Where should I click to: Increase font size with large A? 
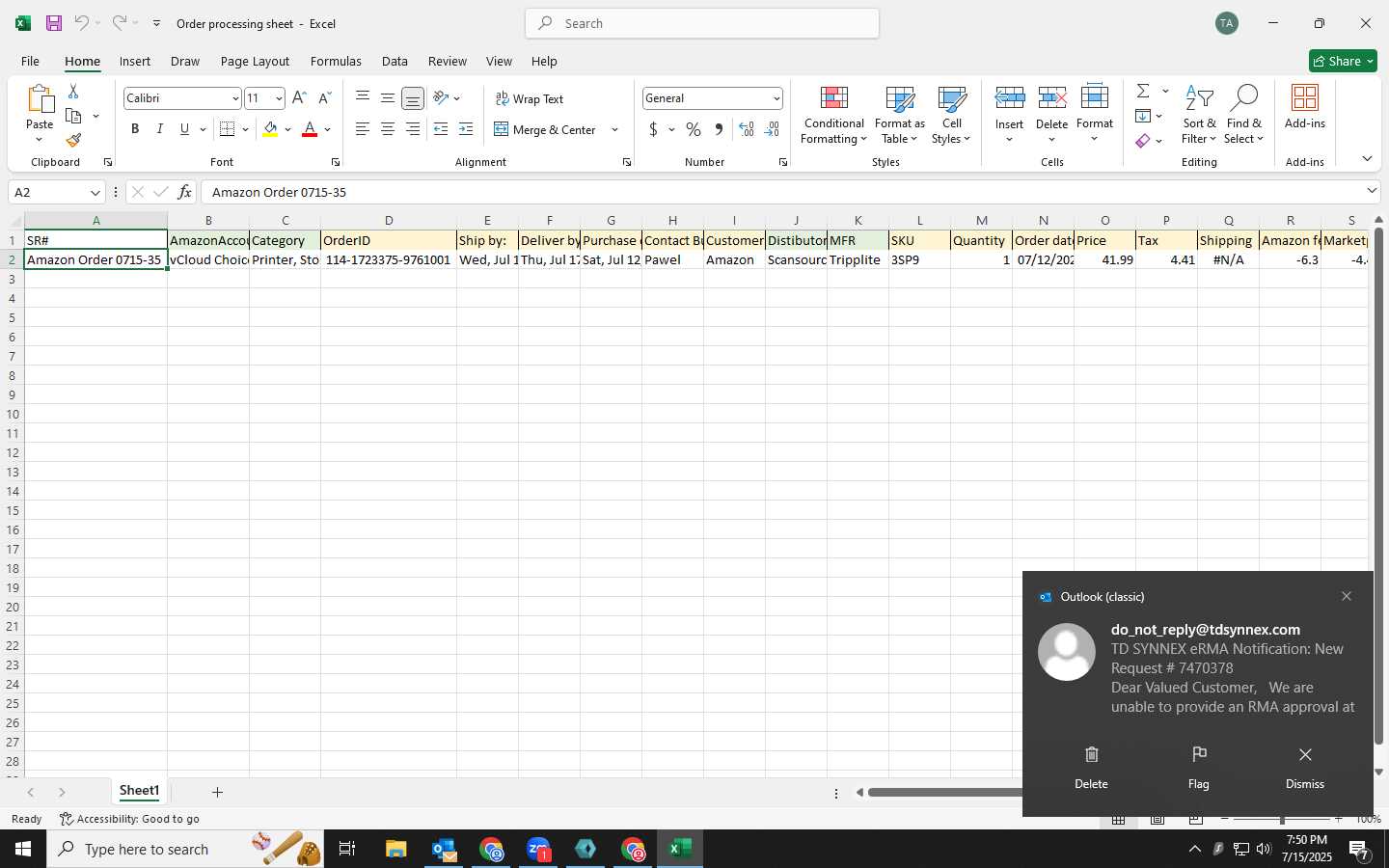click(x=299, y=98)
